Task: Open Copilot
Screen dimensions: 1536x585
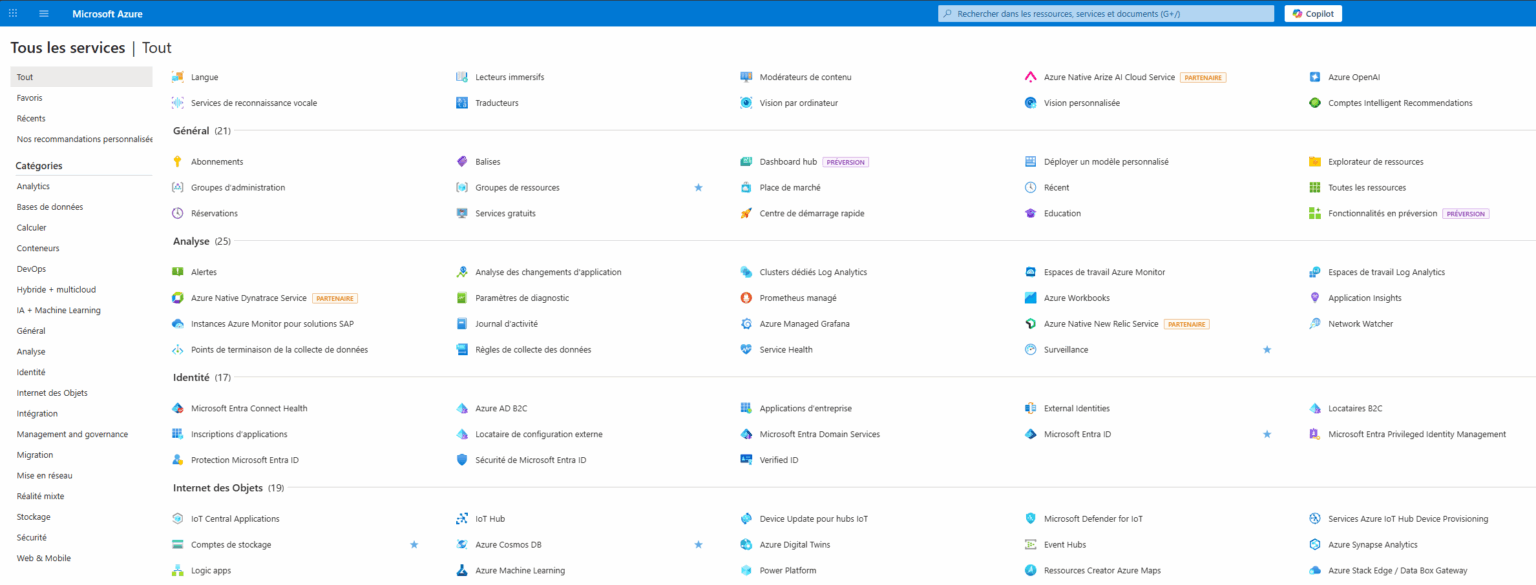Action: pos(1312,13)
